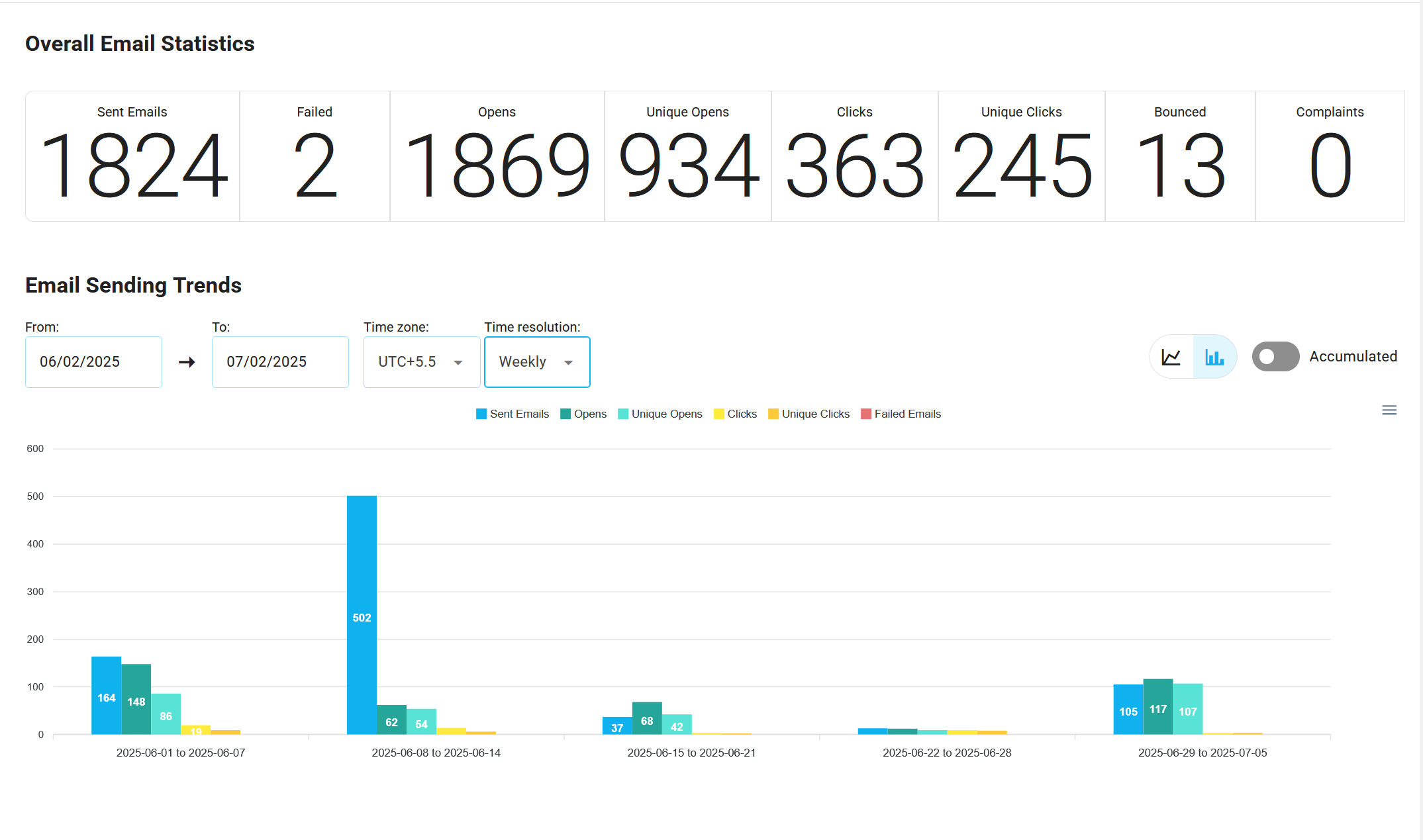
Task: Open the time zone dropdown
Action: [x=421, y=361]
